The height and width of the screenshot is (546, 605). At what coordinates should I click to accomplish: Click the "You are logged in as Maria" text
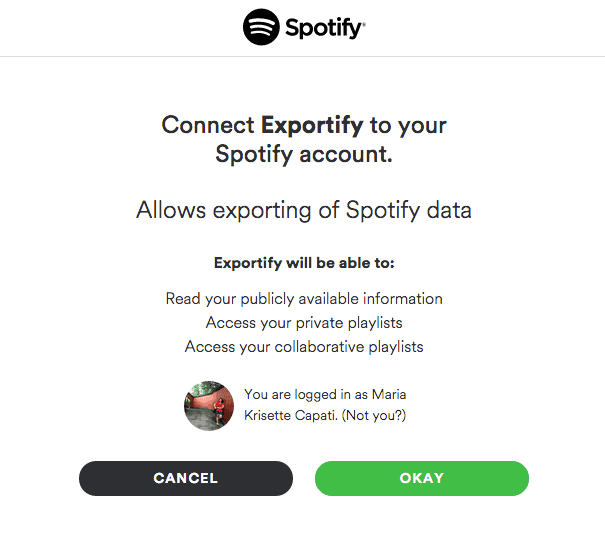pos(325,395)
